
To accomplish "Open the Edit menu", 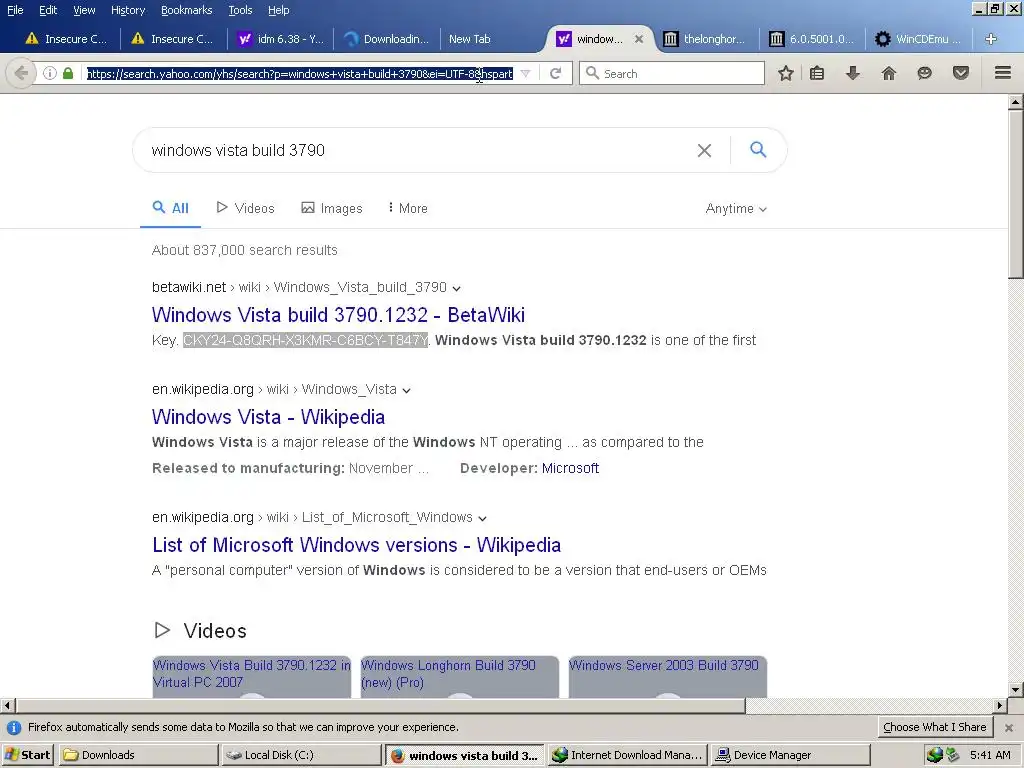I will (x=48, y=10).
